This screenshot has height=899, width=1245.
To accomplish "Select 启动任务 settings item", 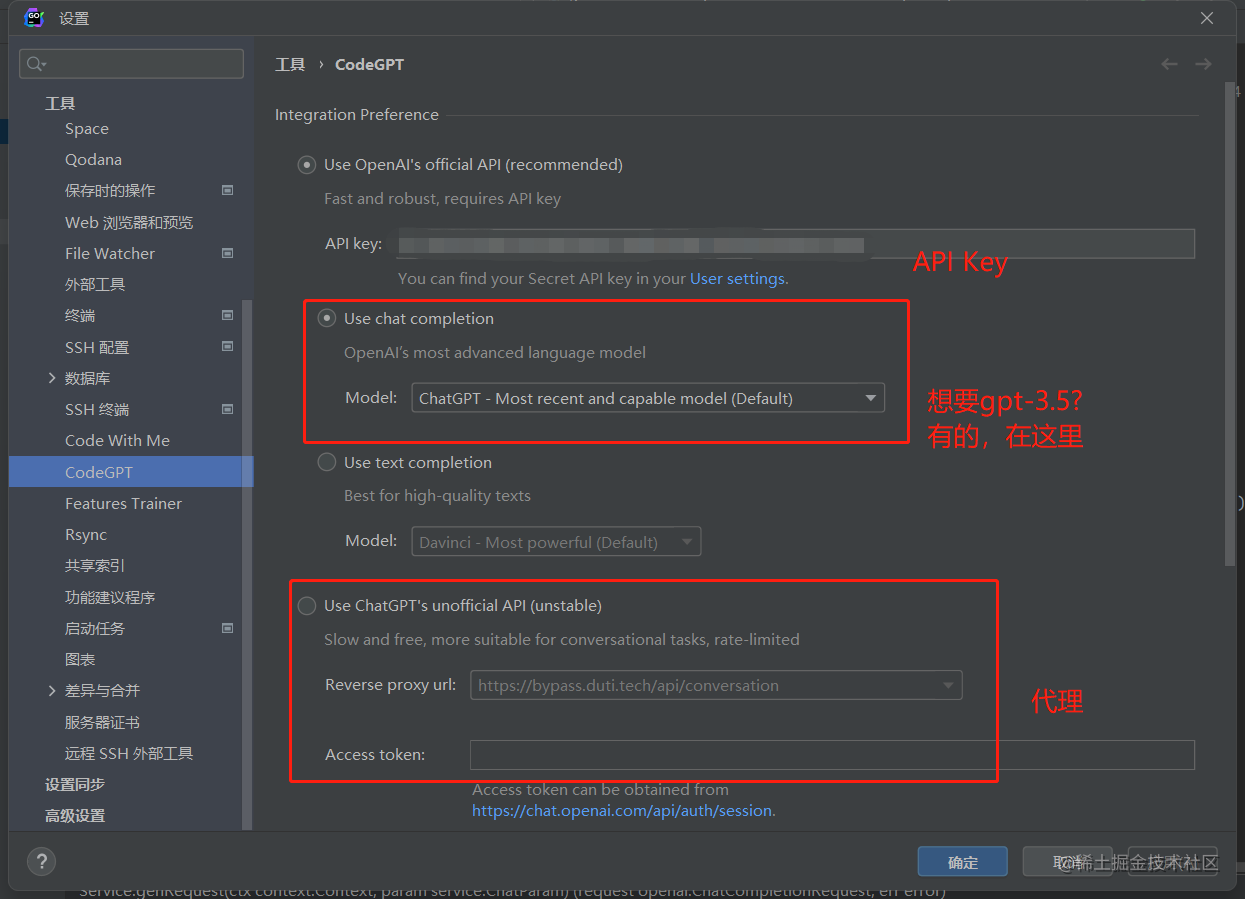I will point(95,629).
